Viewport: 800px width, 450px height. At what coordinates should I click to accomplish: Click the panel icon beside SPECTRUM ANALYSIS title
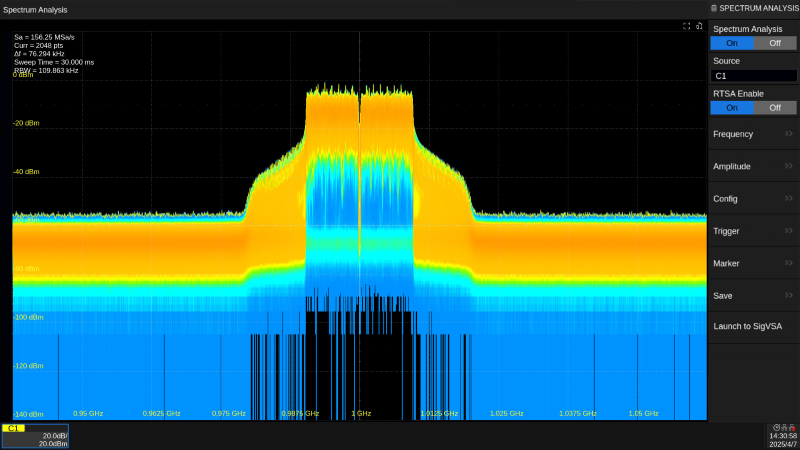tap(713, 8)
